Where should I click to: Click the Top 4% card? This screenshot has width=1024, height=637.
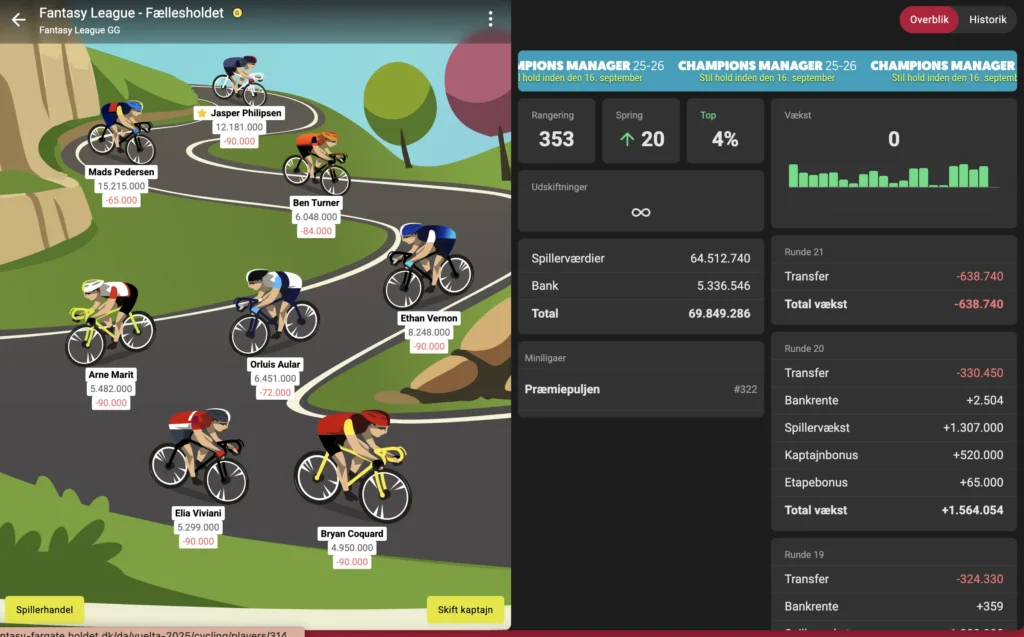[x=725, y=131]
